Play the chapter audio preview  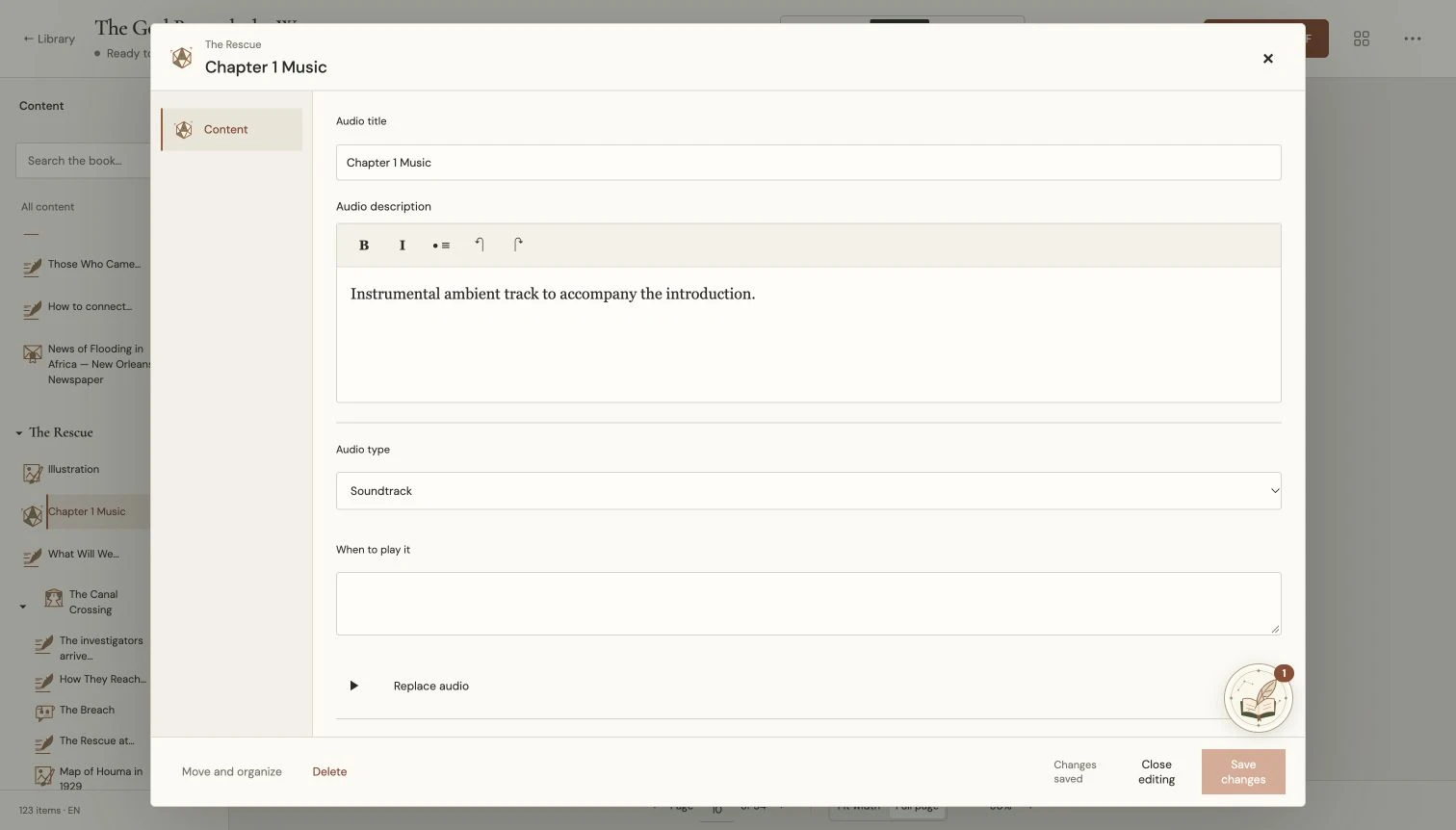point(353,686)
